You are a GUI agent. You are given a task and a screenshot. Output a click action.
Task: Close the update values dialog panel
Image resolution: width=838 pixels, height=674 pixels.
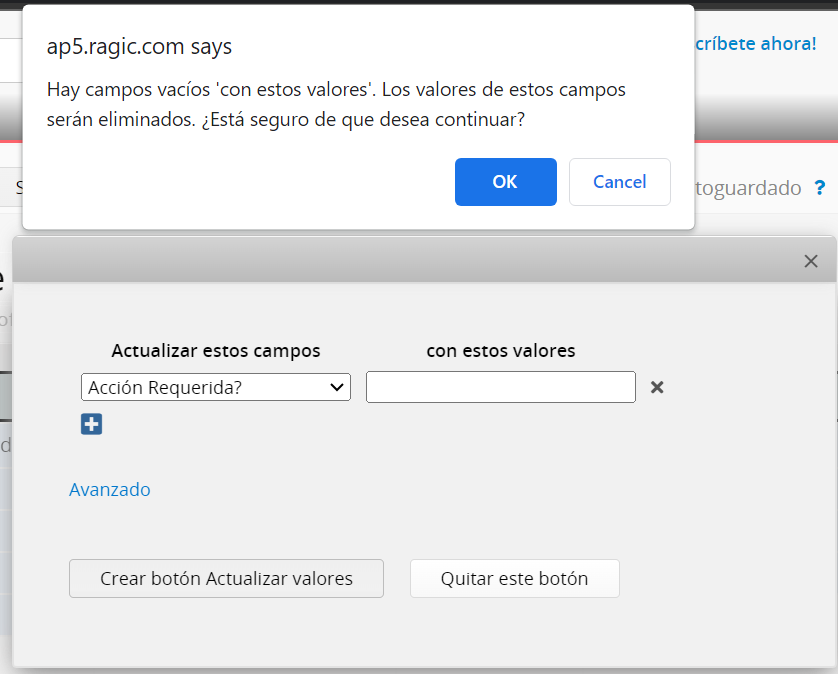[x=811, y=261]
